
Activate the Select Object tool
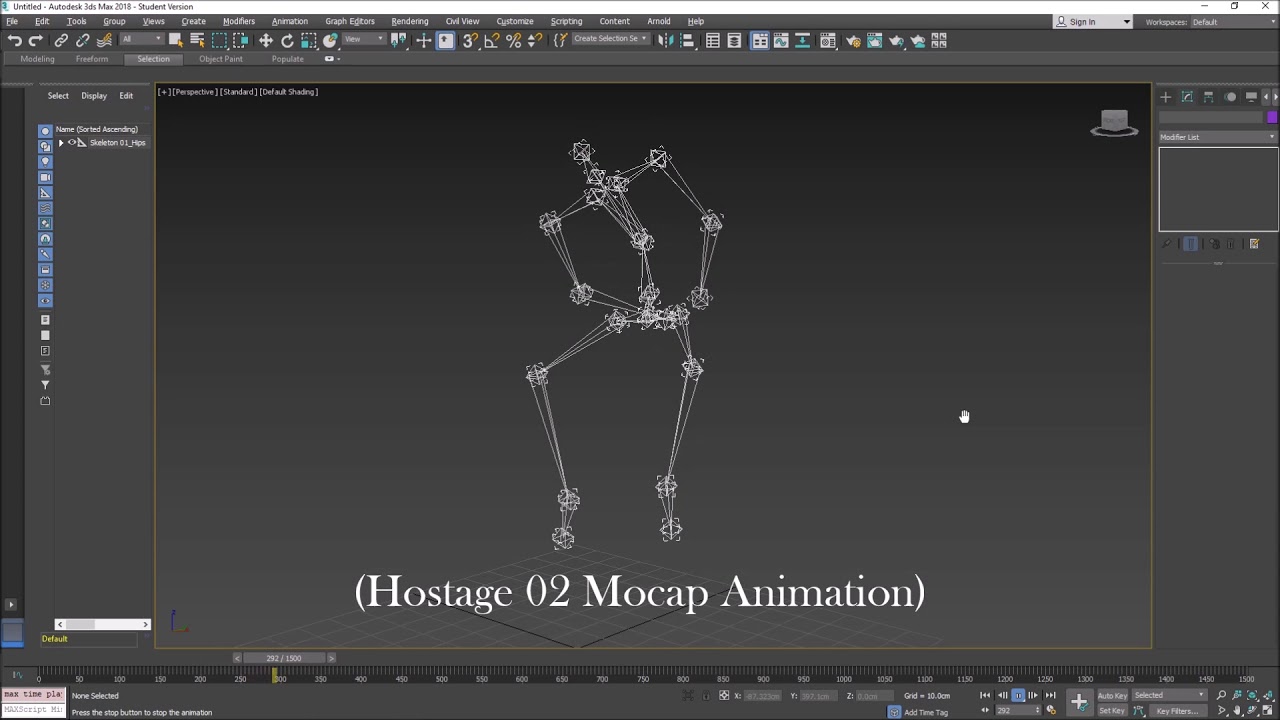[x=176, y=40]
